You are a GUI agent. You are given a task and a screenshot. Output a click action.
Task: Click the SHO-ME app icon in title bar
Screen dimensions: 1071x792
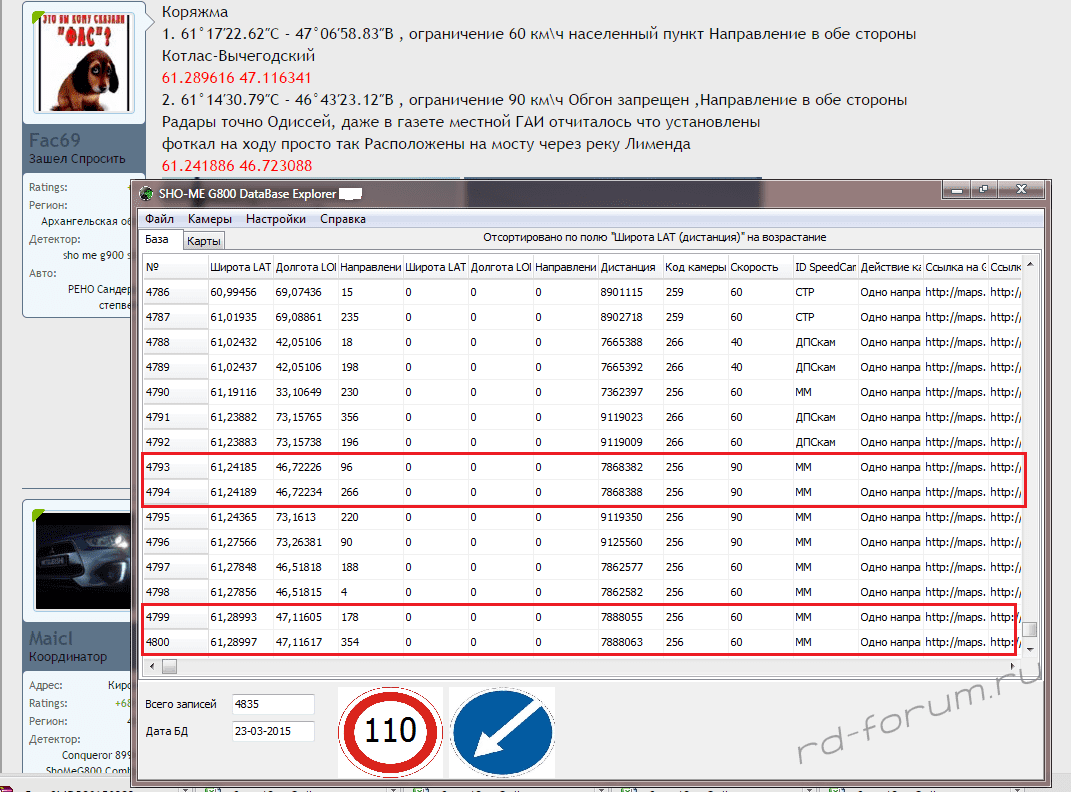147,193
